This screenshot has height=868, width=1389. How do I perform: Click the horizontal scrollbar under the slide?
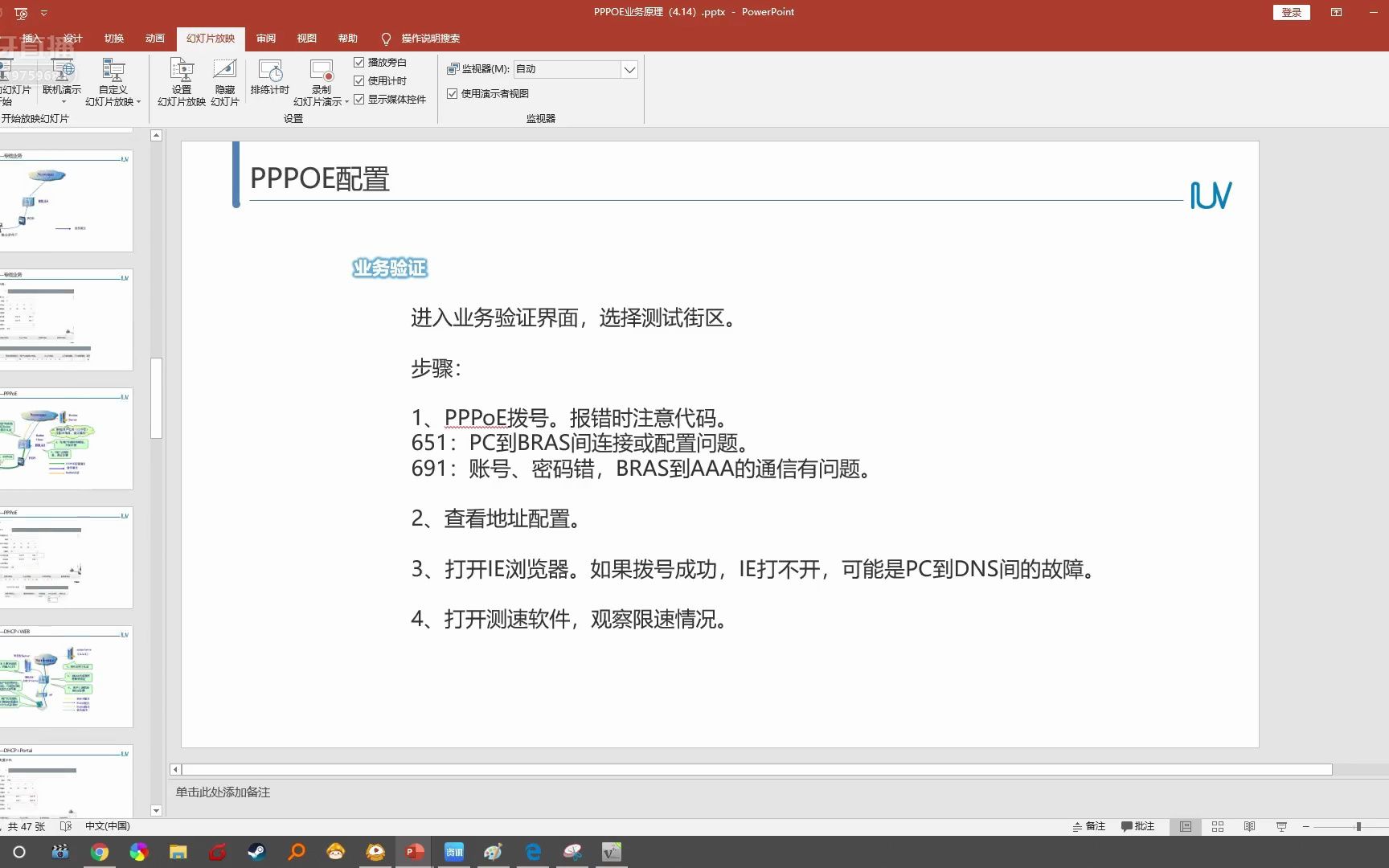pyautogui.click(x=757, y=770)
